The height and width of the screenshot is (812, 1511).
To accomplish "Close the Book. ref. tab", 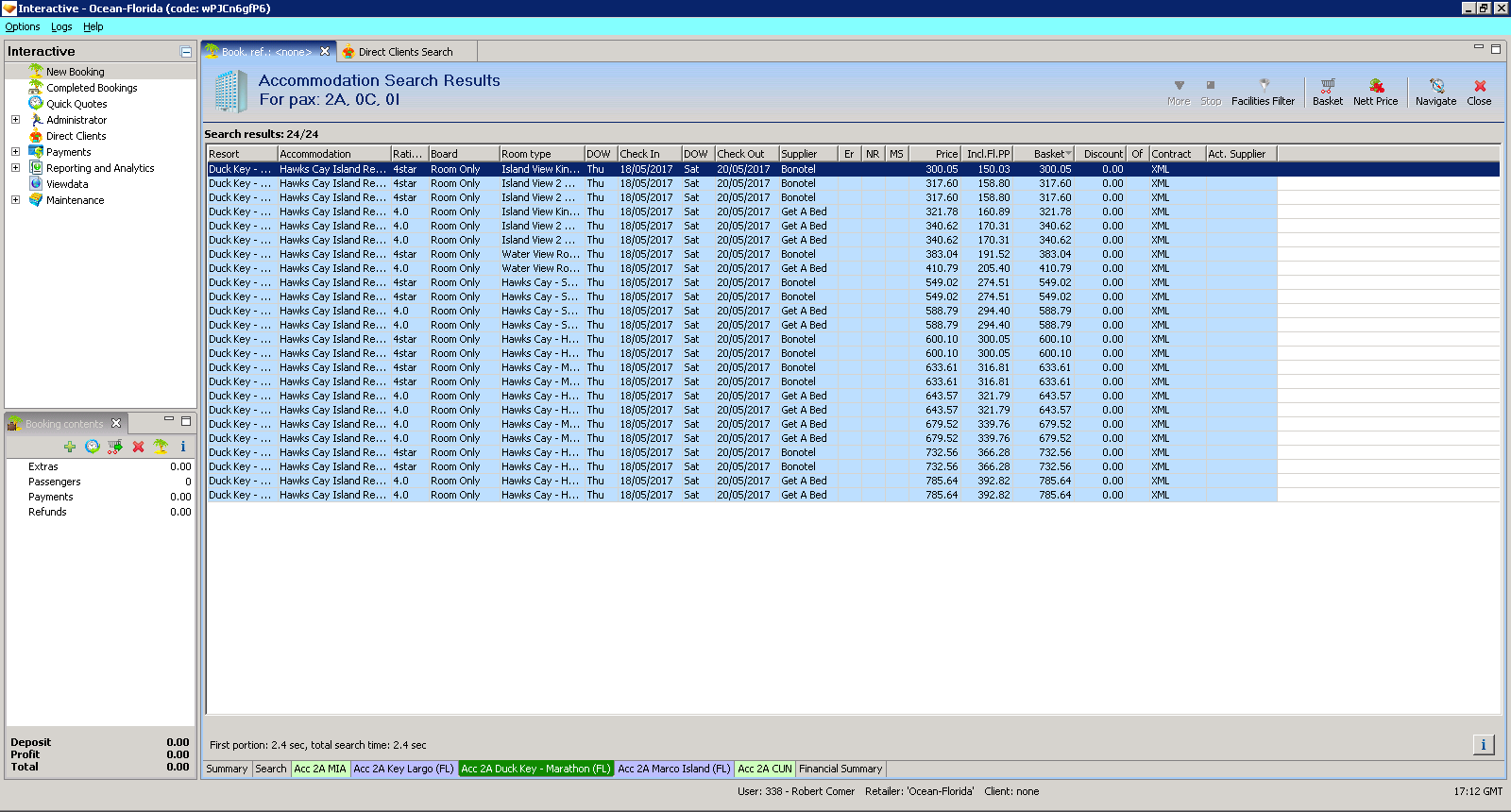I will (x=325, y=52).
